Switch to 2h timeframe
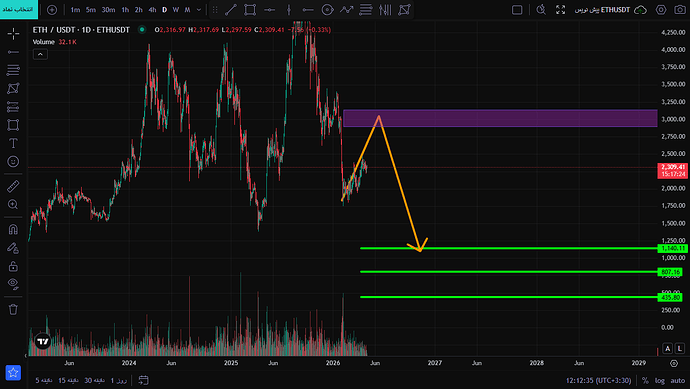Viewport: 690px width, 389px height. pos(139,10)
